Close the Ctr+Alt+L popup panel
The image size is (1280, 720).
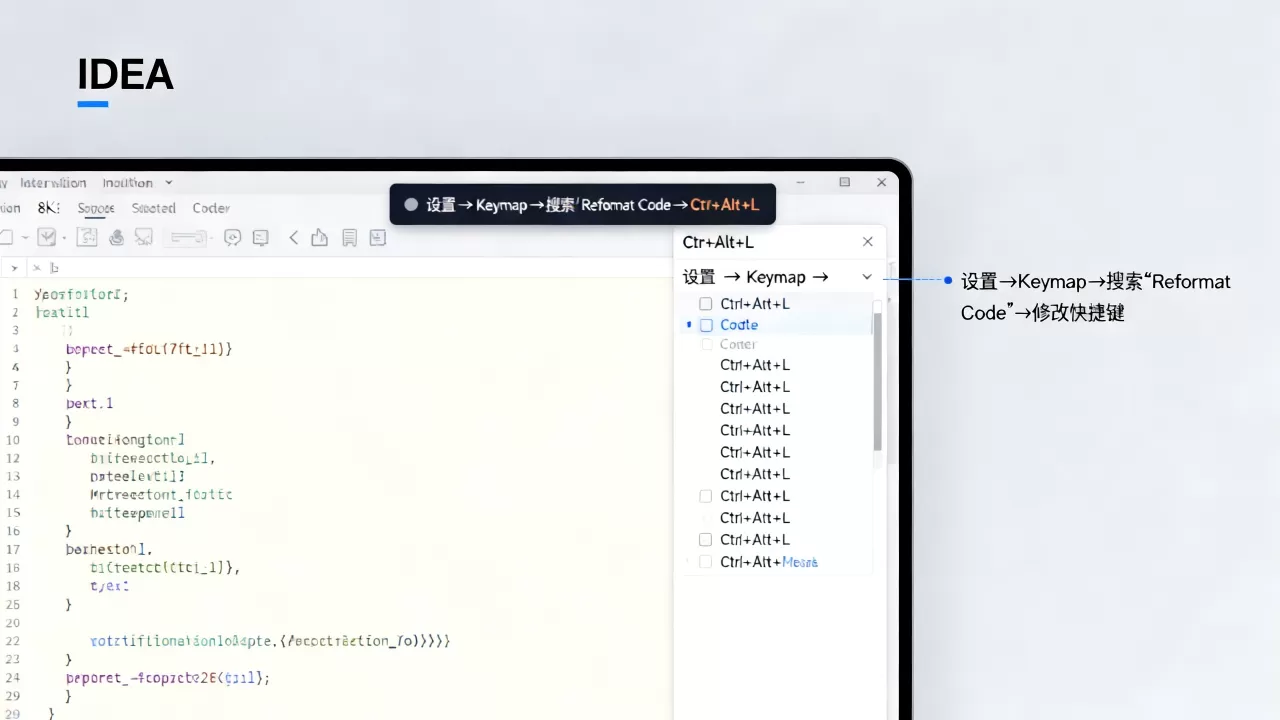(x=867, y=242)
